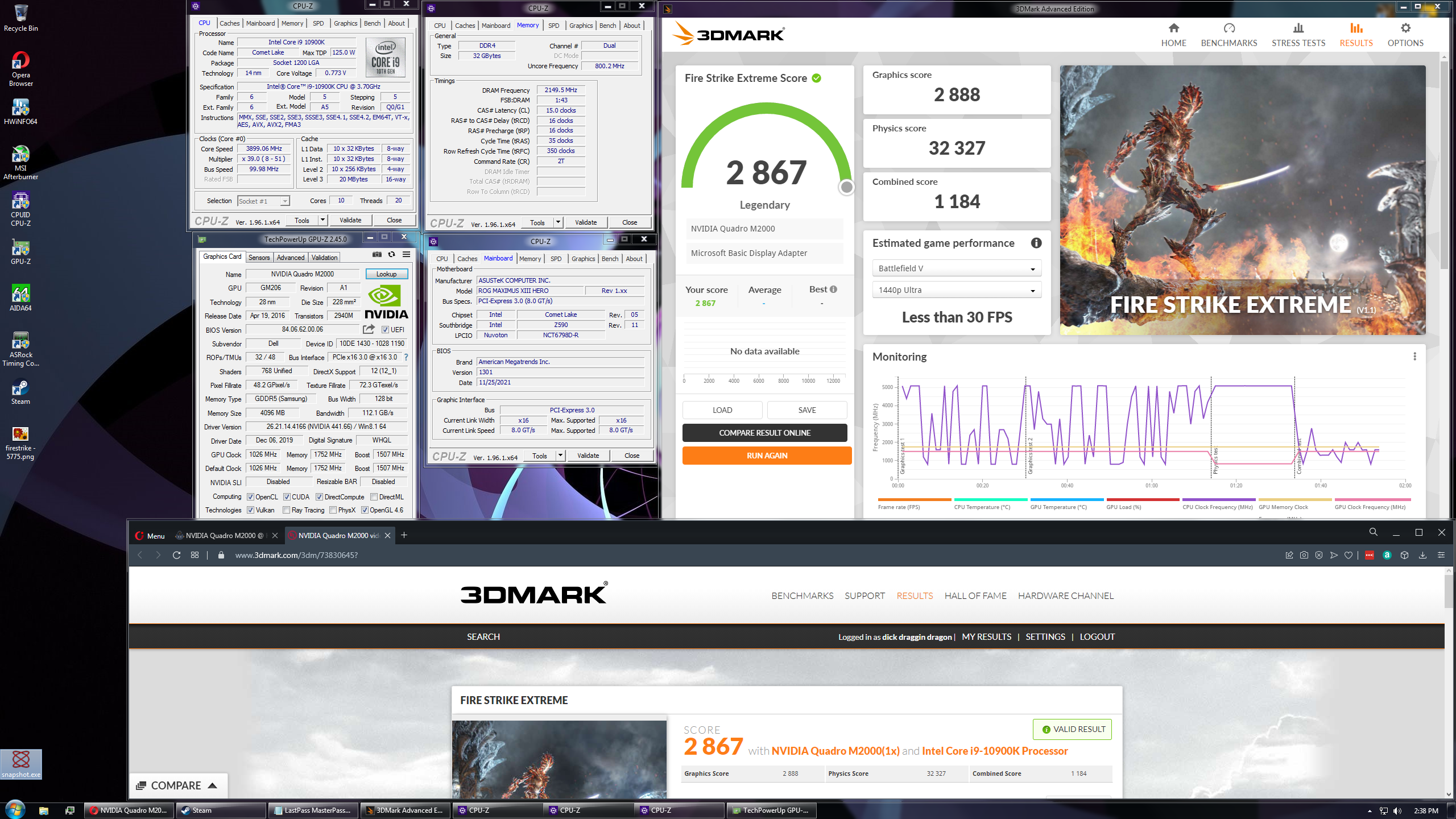Open GPU-Z hamburger menu icon

coord(406,254)
